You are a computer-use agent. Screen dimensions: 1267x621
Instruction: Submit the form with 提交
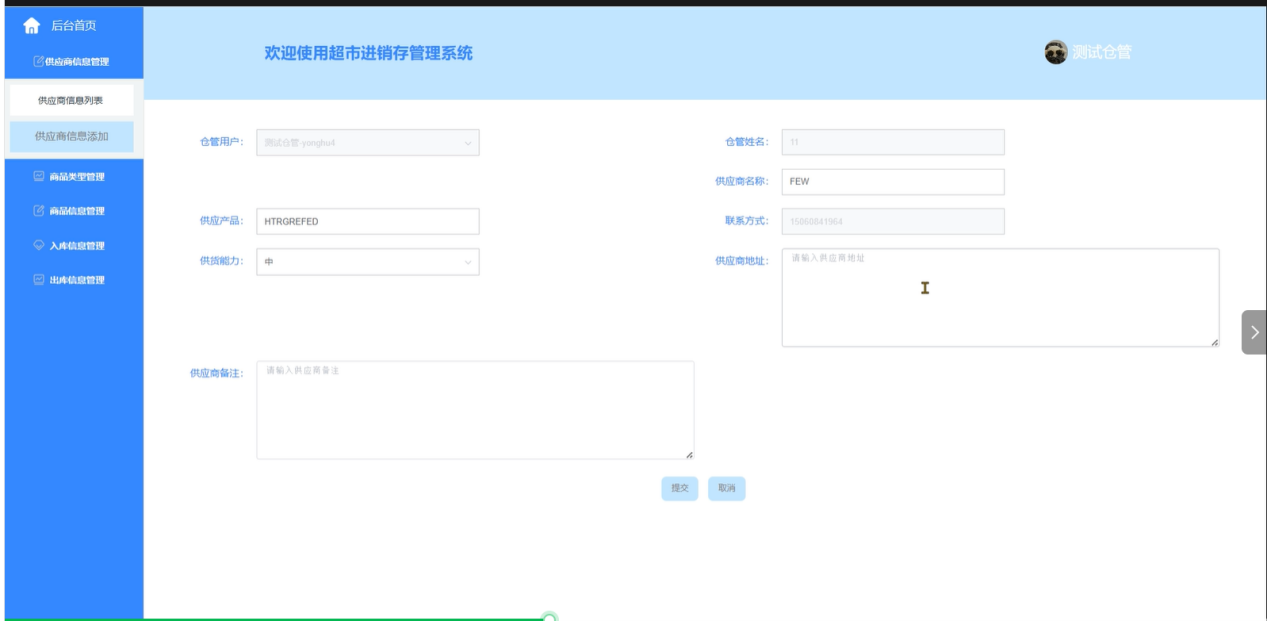[x=680, y=488]
